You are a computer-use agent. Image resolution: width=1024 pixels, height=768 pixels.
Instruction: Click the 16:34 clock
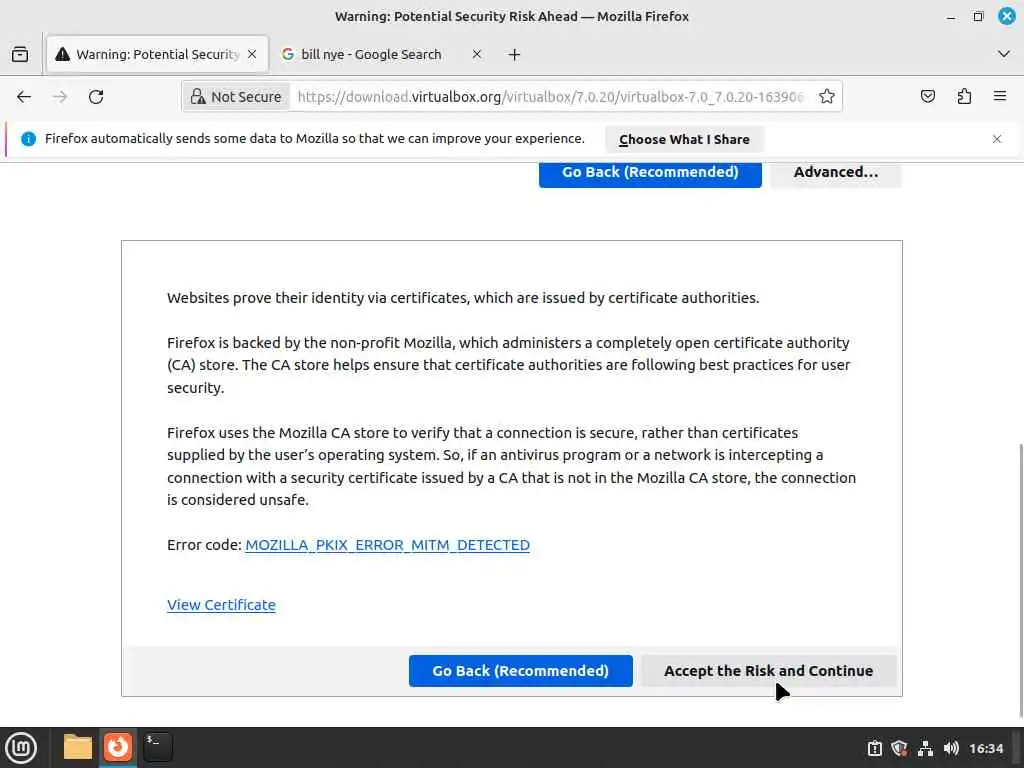click(x=985, y=748)
